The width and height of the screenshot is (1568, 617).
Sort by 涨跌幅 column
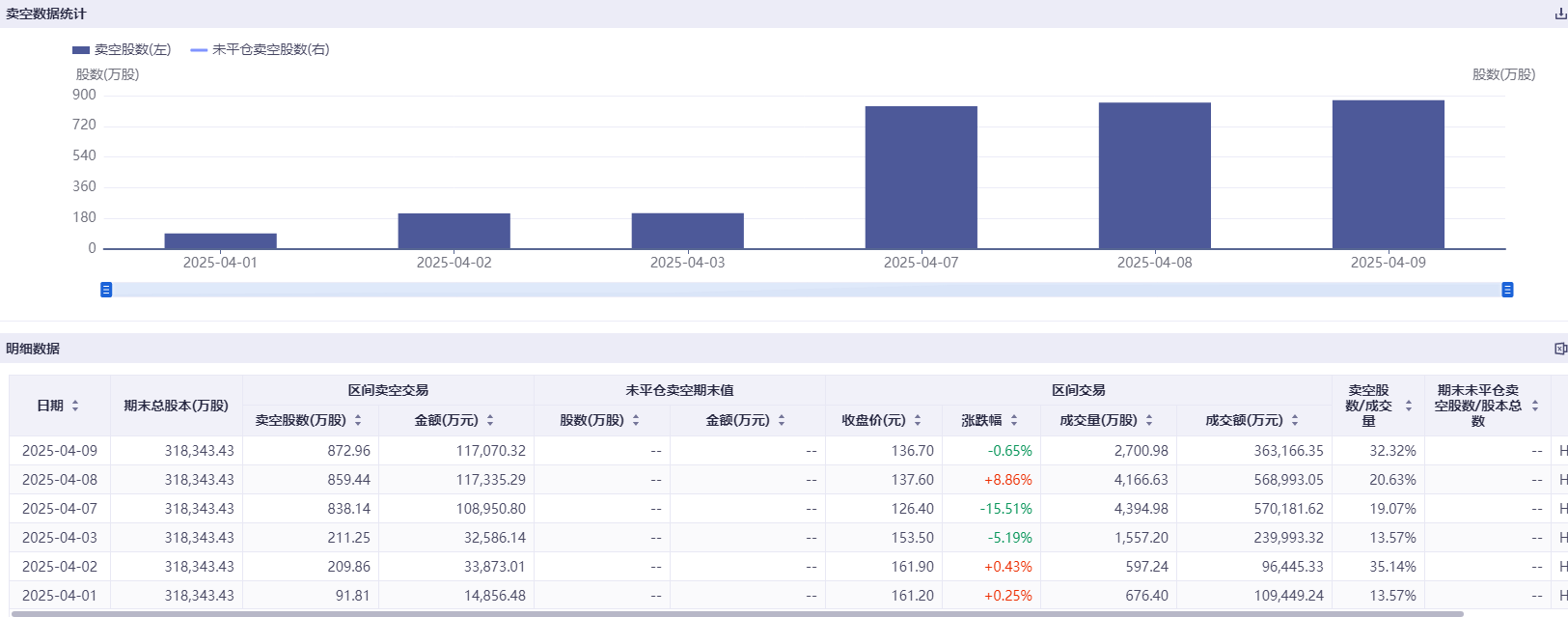coord(1014,420)
